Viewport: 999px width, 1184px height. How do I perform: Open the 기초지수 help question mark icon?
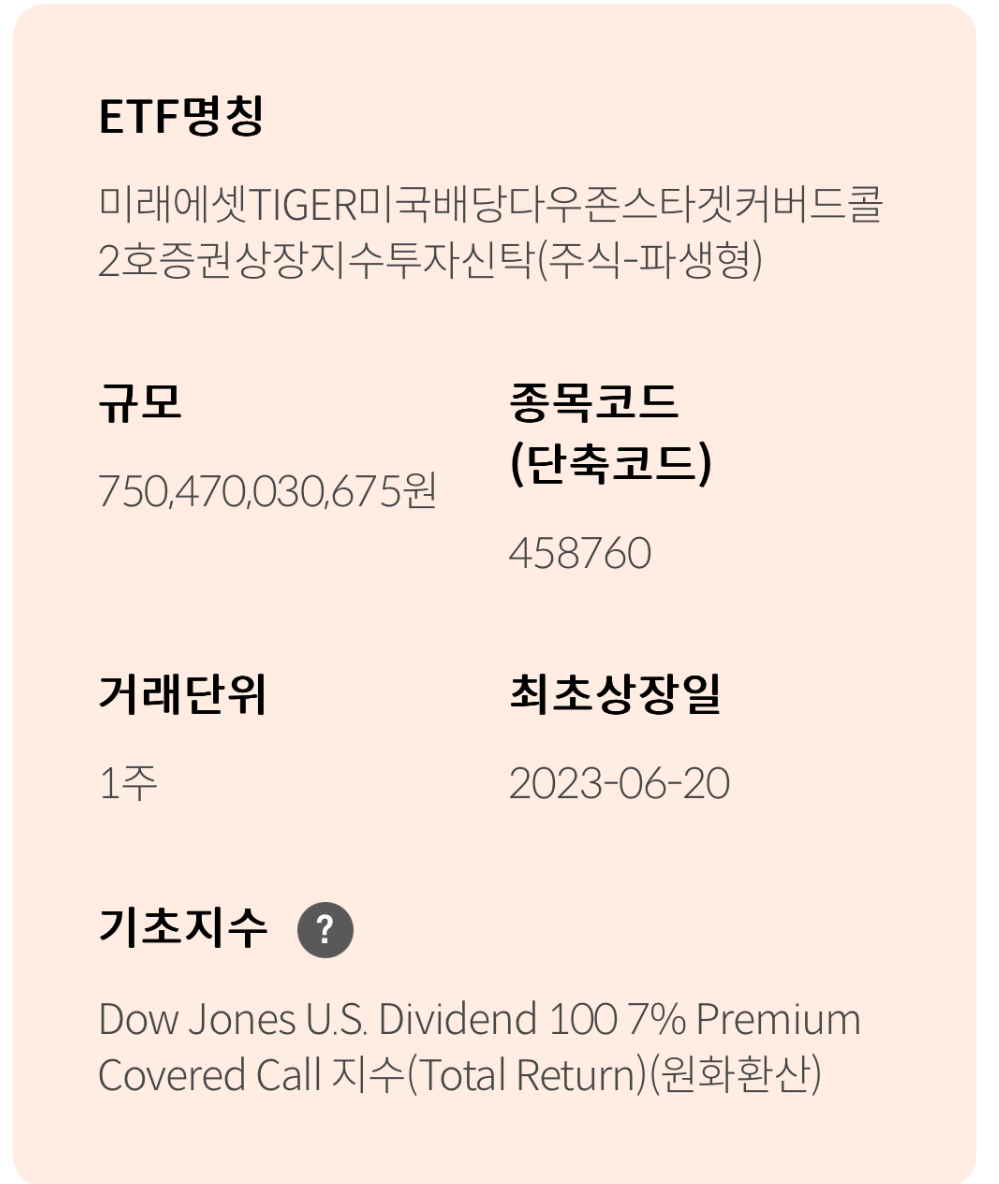coord(325,930)
